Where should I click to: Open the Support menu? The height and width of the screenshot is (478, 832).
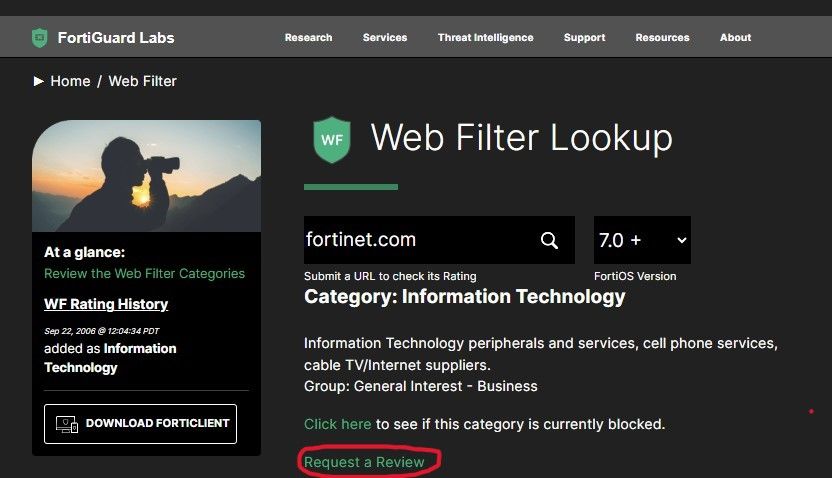(x=584, y=38)
